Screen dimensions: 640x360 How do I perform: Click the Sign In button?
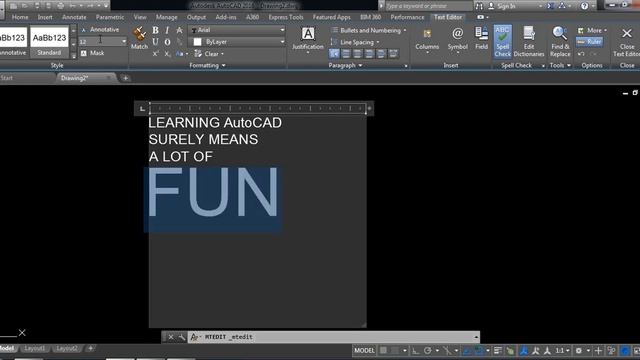pyautogui.click(x=502, y=6)
